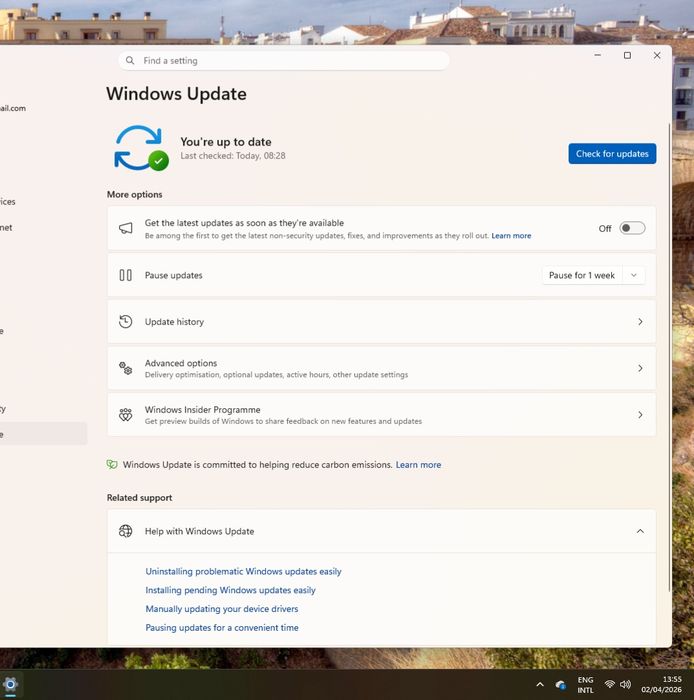Open 'Uninstalling problematic Windows updates easily' link
This screenshot has width=694, height=700.
point(243,572)
